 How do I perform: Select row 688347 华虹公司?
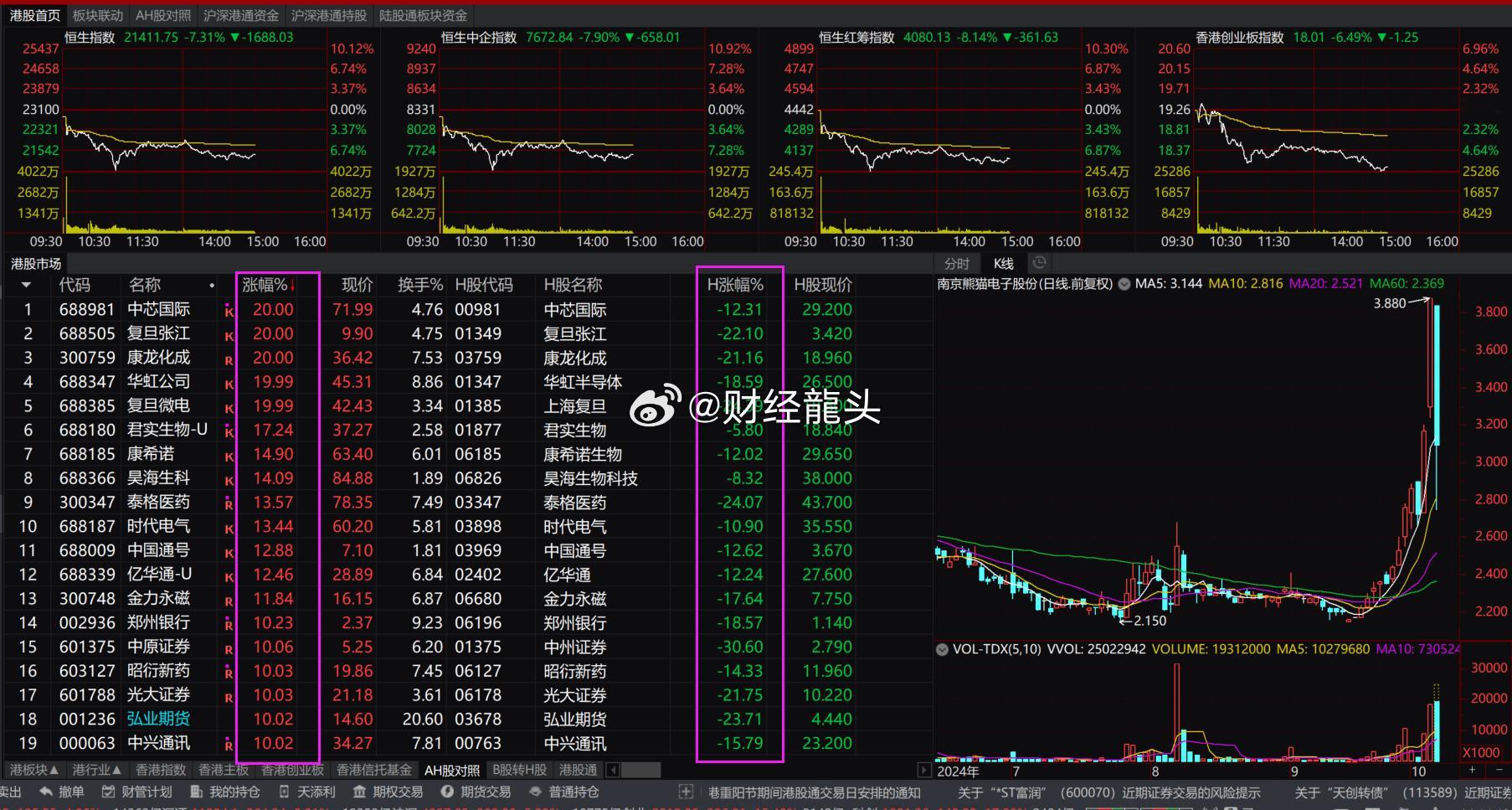pos(469,382)
